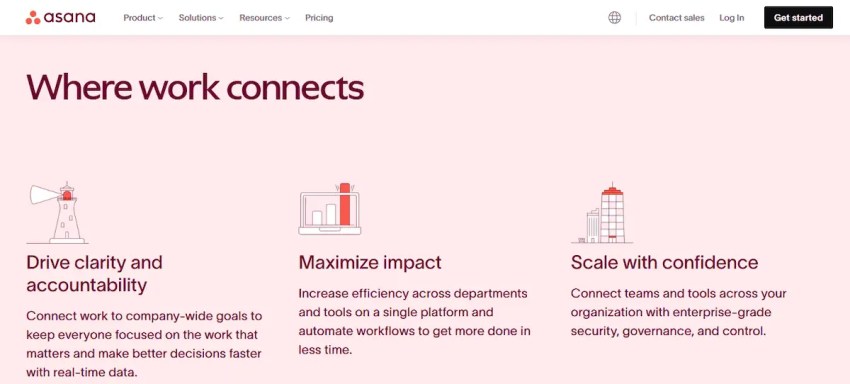Viewport: 850px width, 384px height.
Task: Click the chevron beside Solutions
Action: coord(221,18)
